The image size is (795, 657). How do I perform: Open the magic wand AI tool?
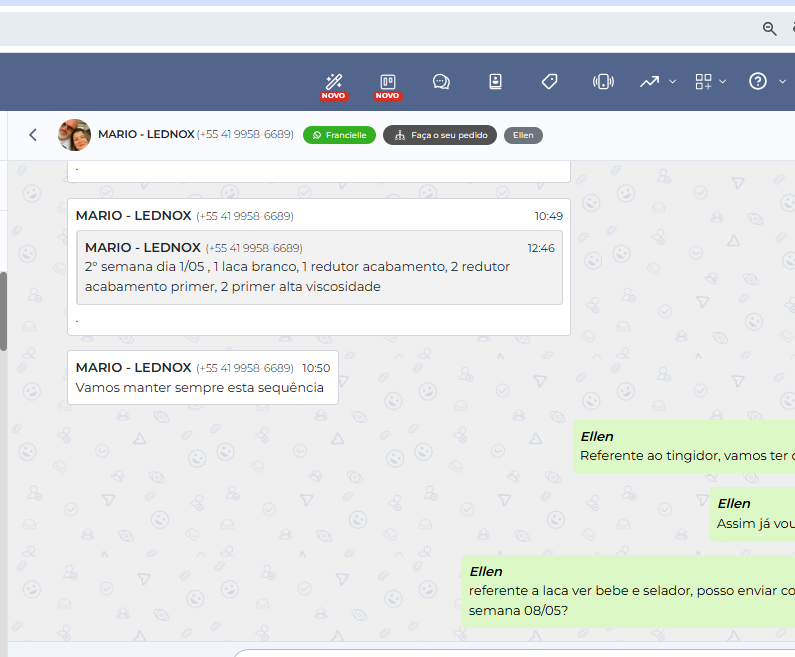334,82
